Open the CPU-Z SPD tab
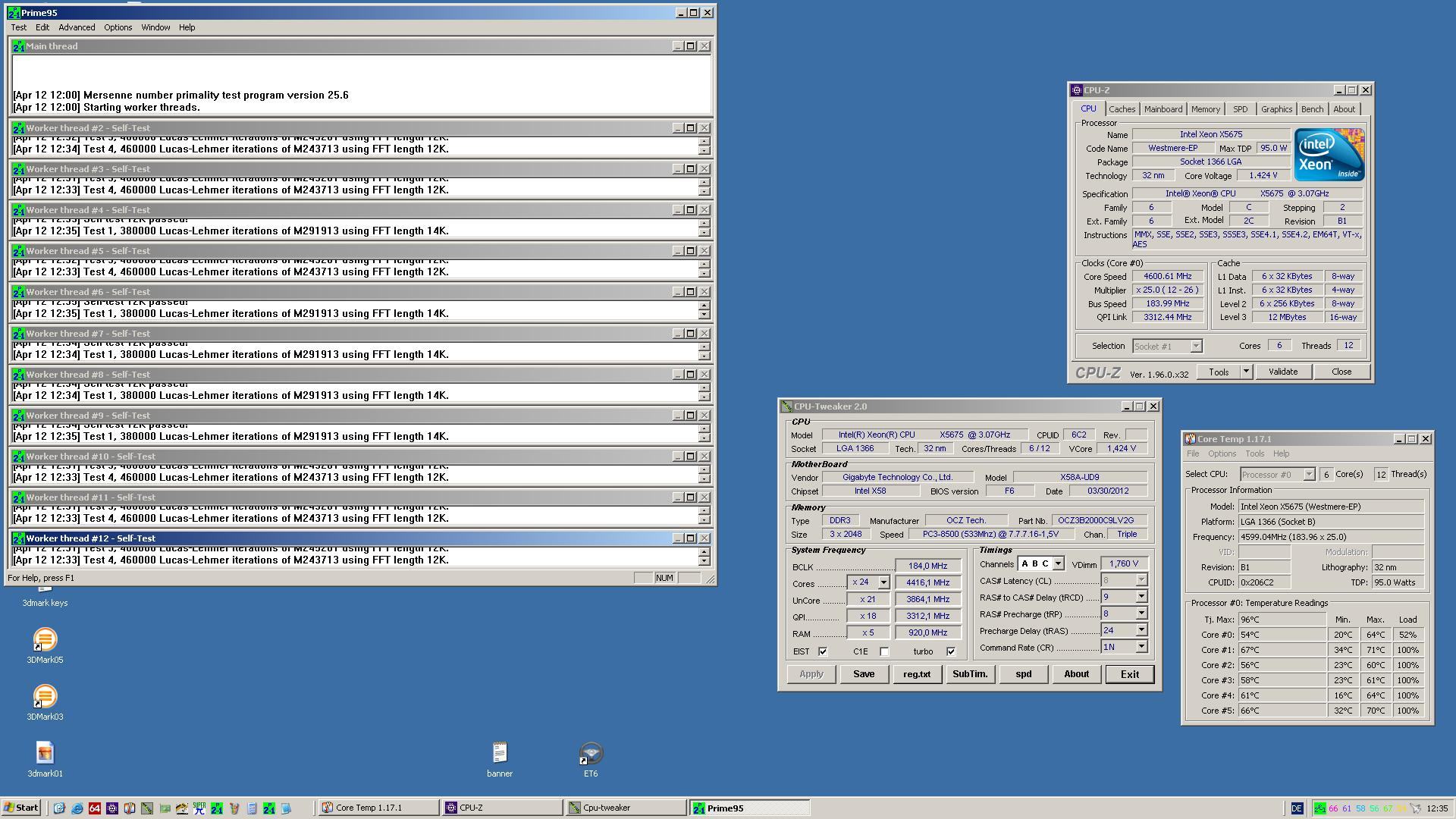Viewport: 1456px width, 819px height. point(1240,109)
